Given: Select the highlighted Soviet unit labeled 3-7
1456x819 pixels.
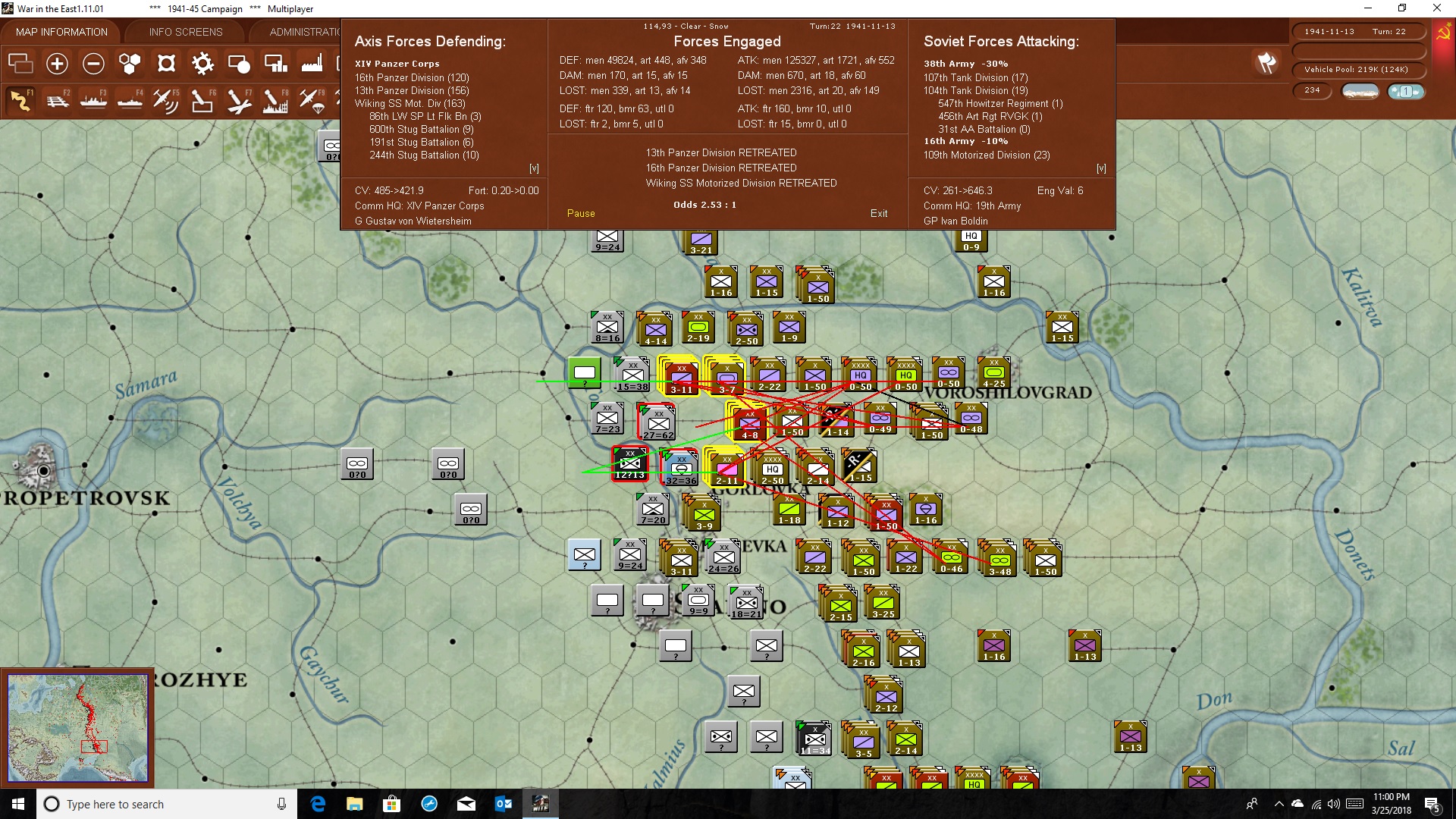Looking at the screenshot, I should coord(726,376).
